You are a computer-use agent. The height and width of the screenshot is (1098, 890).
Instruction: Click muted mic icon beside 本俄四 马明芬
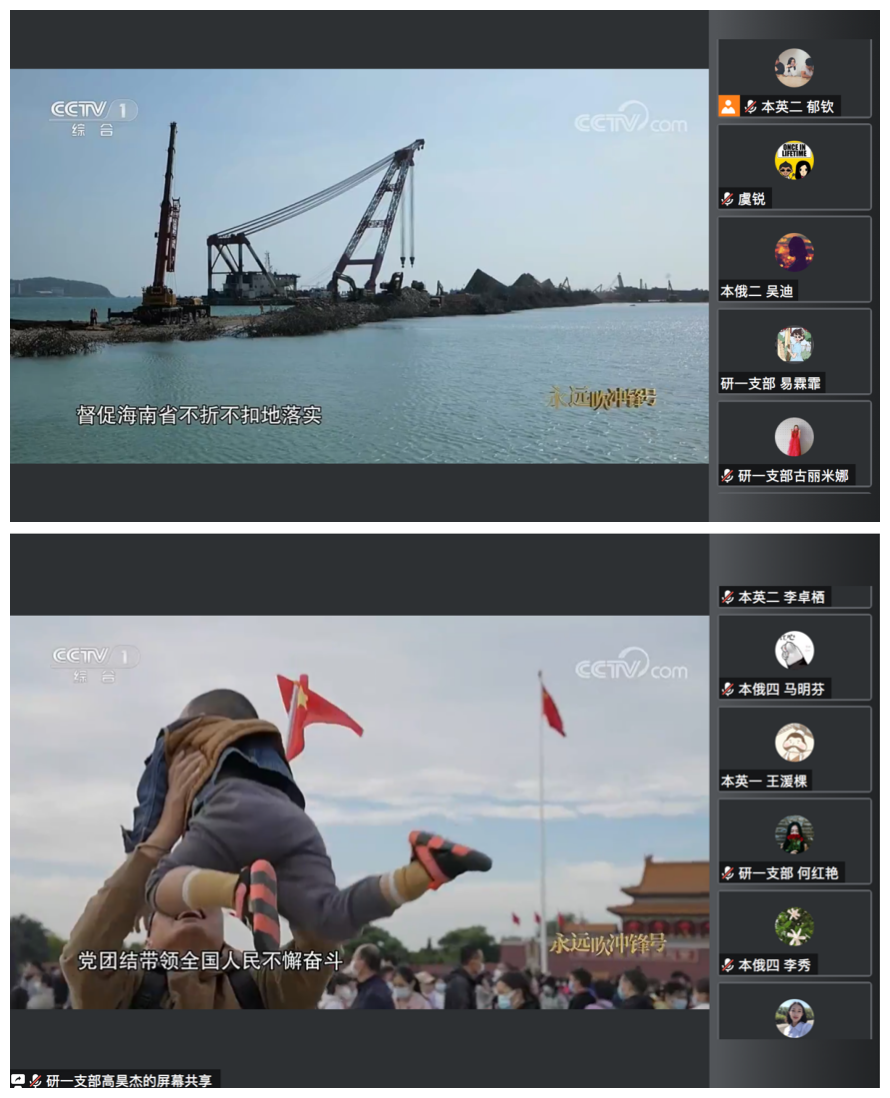[x=728, y=689]
